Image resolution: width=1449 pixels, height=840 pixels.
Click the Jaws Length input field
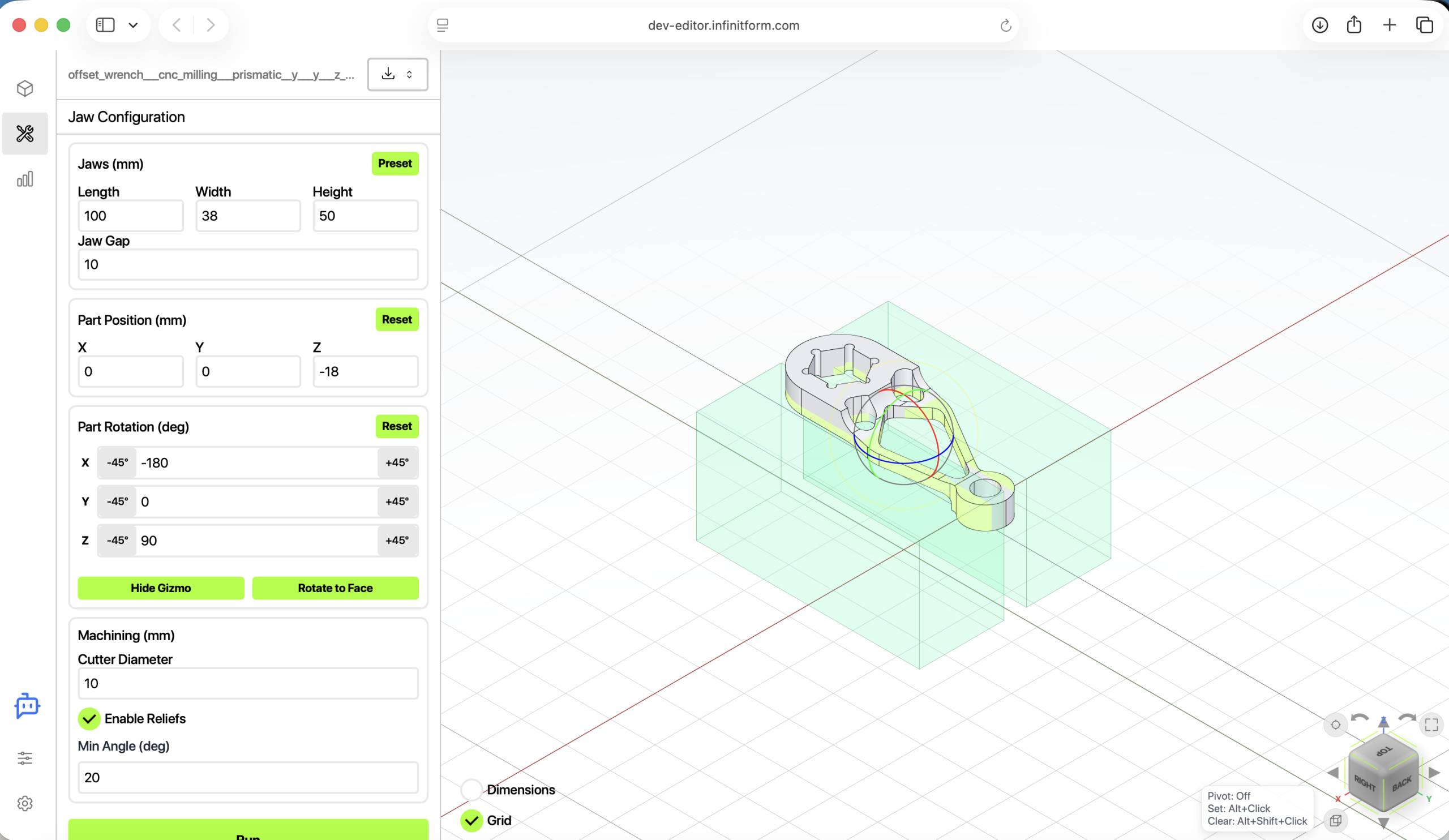tap(131, 216)
